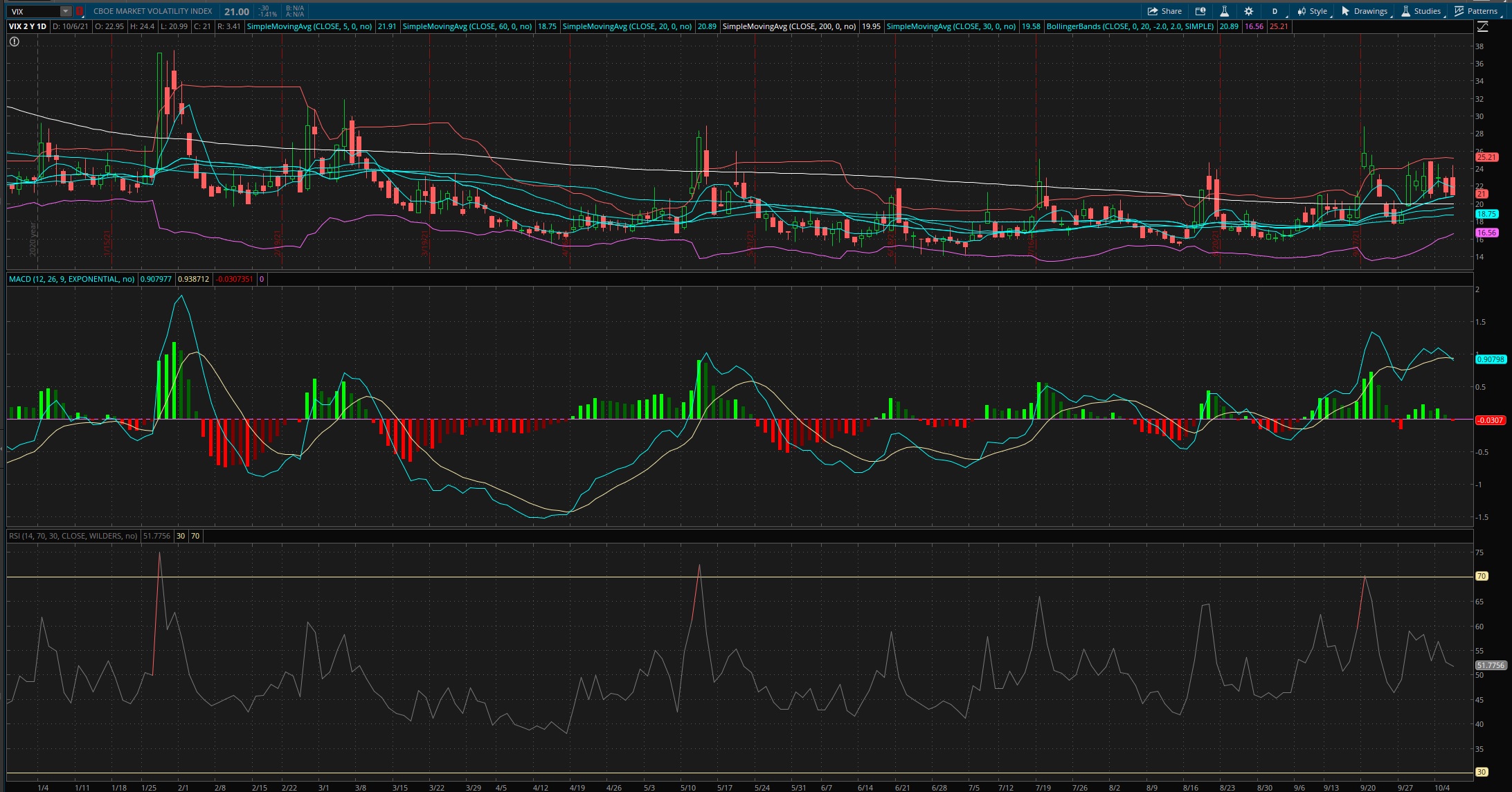Click the 0.90798 MACD axis bubble
Image resolution: width=1512 pixels, height=792 pixels.
pos(1491,359)
